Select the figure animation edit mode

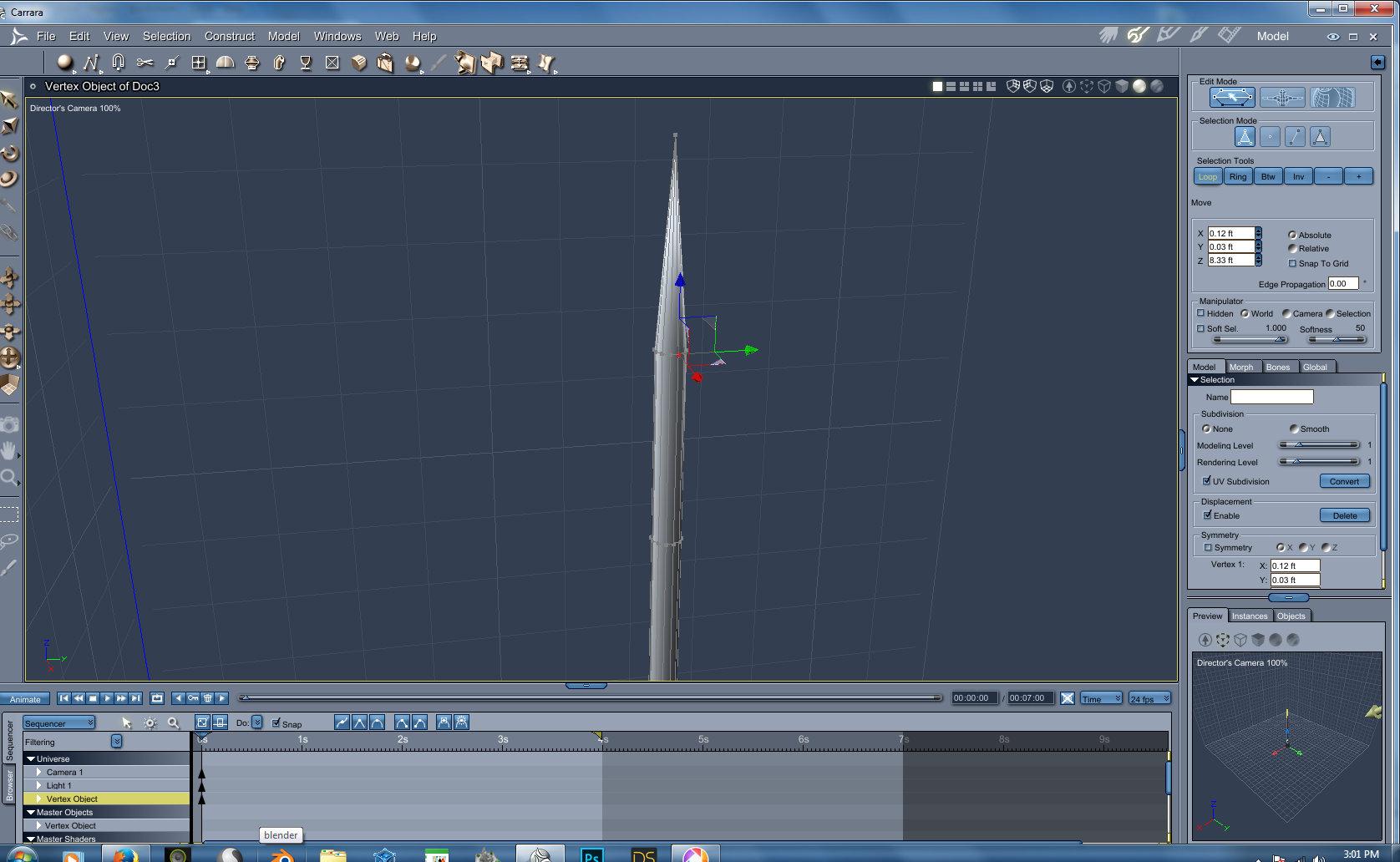(x=1282, y=98)
